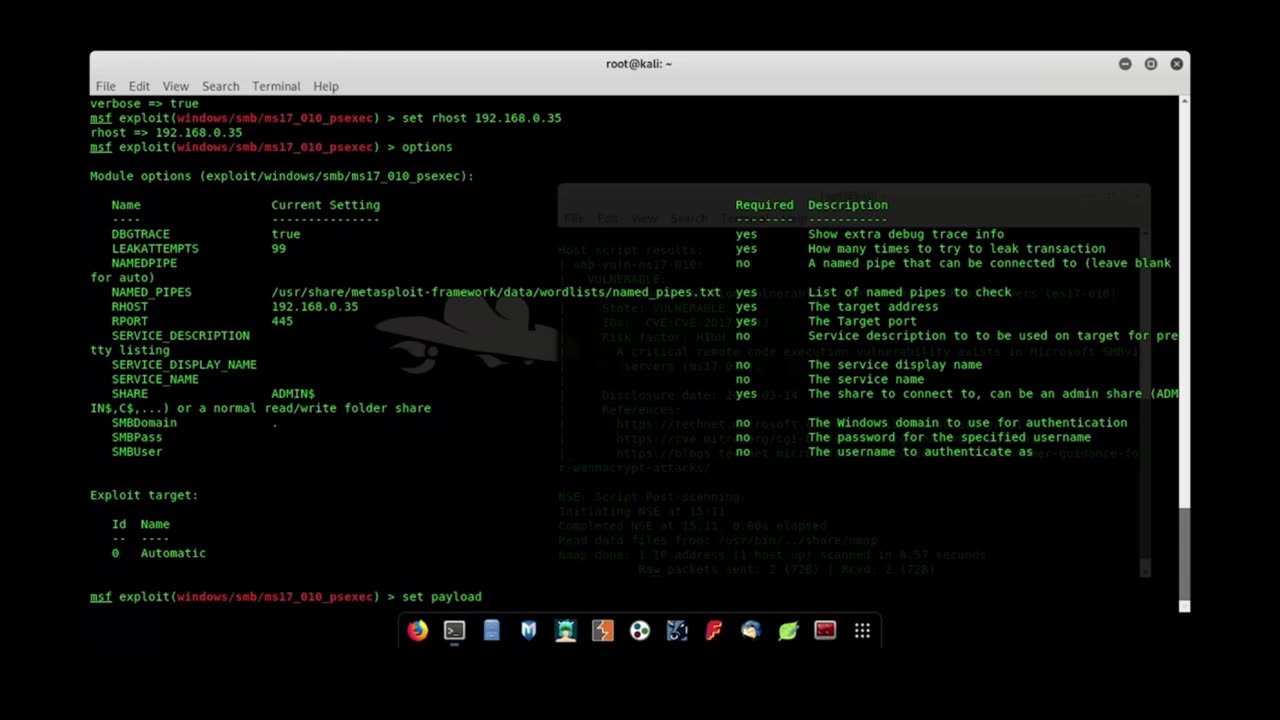Viewport: 1280px width, 720px height.
Task: Click the RPORT option name
Action: 129,321
